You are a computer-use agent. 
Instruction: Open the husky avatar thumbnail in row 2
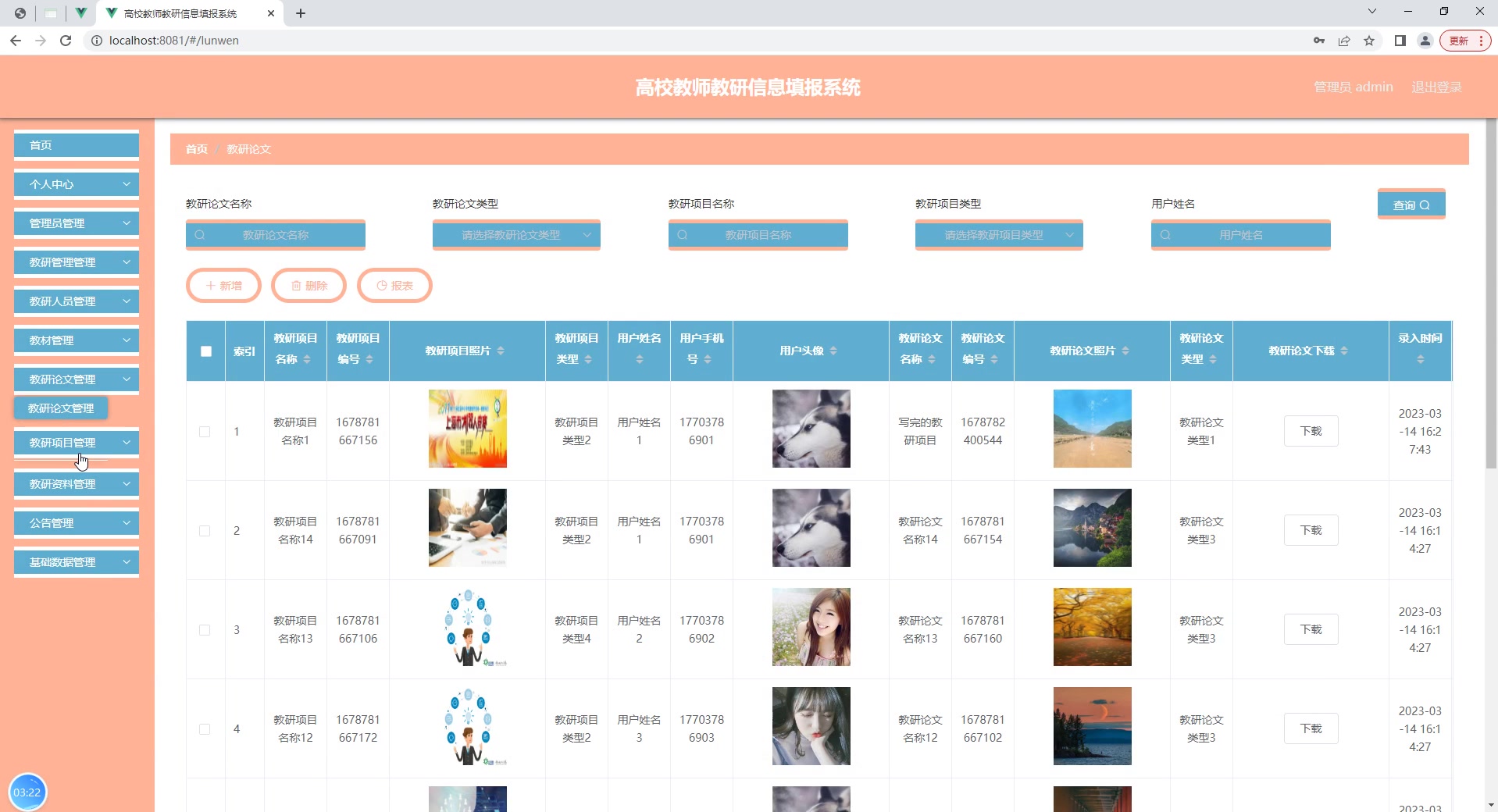(811, 528)
